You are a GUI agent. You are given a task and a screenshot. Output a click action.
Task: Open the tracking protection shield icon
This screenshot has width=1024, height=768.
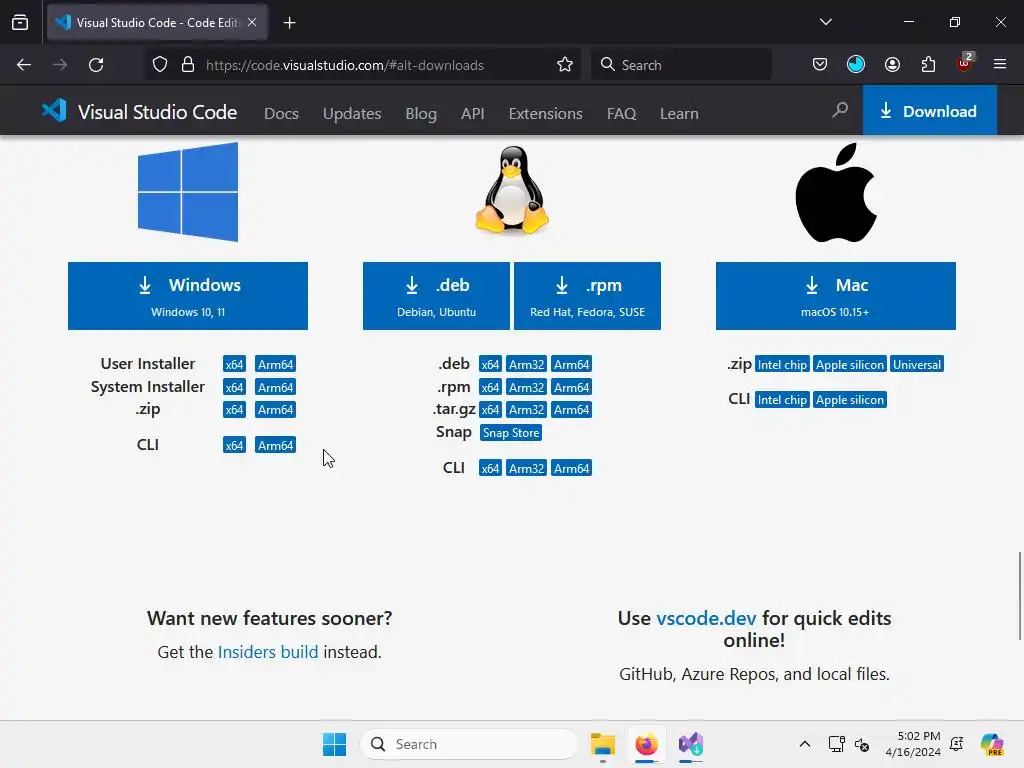[x=160, y=65]
